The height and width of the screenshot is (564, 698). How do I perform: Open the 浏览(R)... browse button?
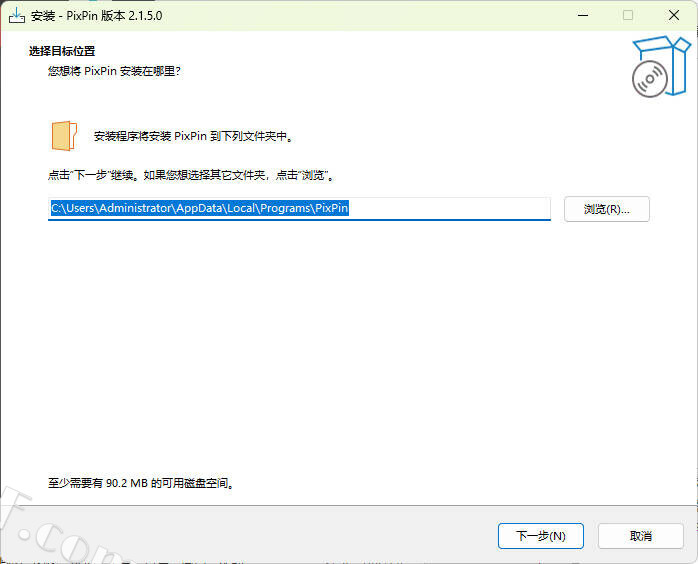tap(607, 209)
